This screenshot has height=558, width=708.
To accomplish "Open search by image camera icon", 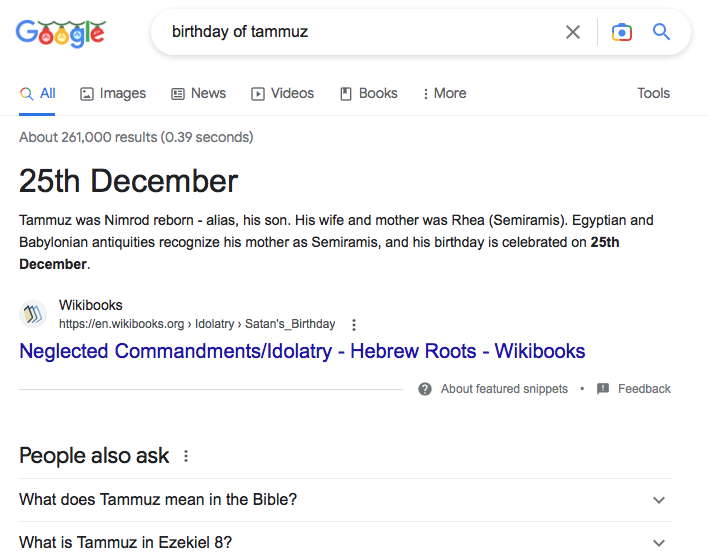I will (622, 32).
